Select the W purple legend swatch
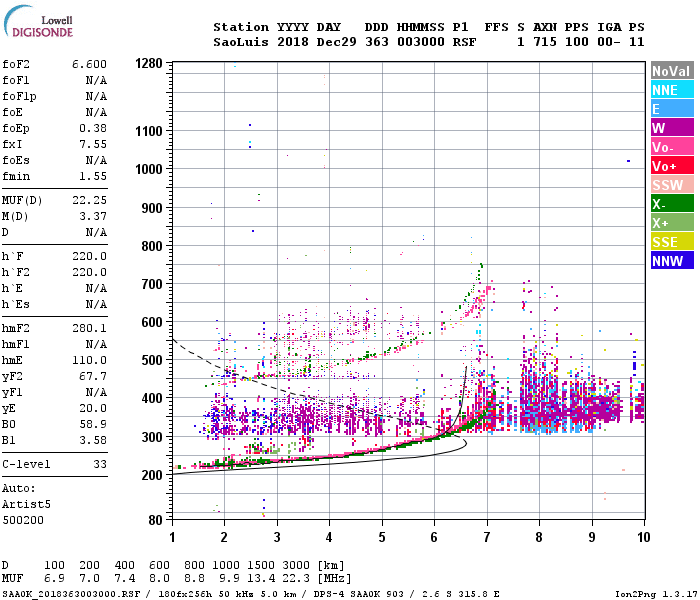 point(672,128)
